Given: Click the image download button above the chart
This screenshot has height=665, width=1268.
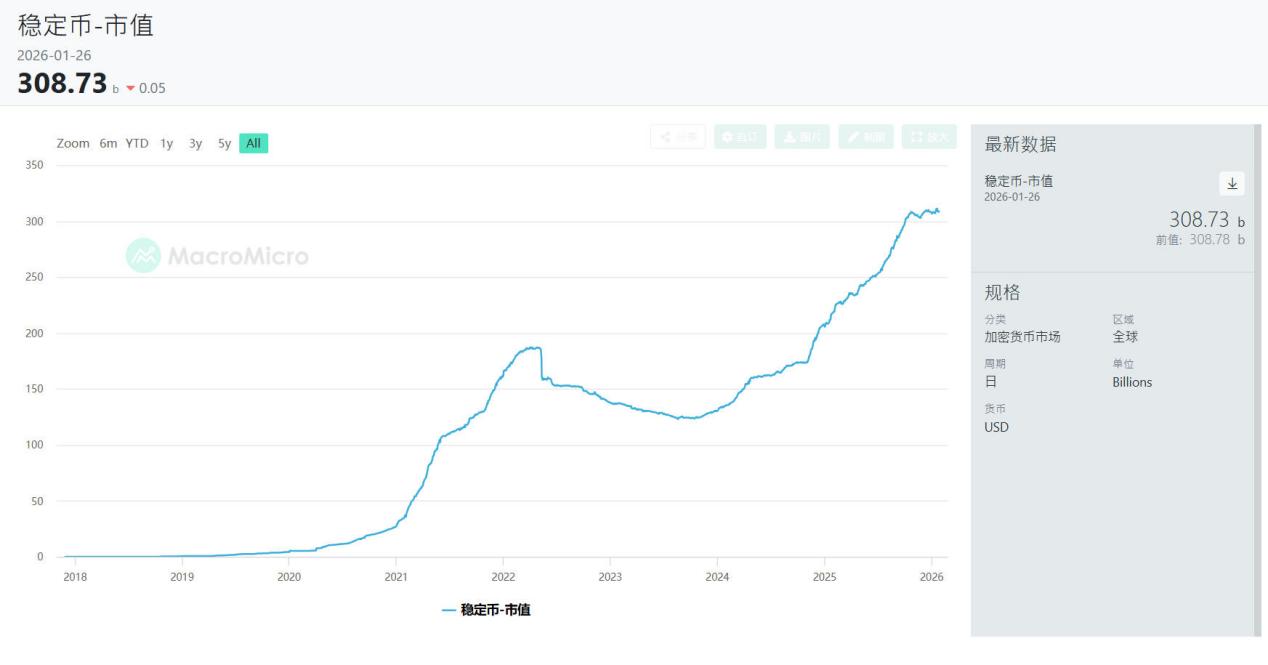Looking at the screenshot, I should coord(802,137).
